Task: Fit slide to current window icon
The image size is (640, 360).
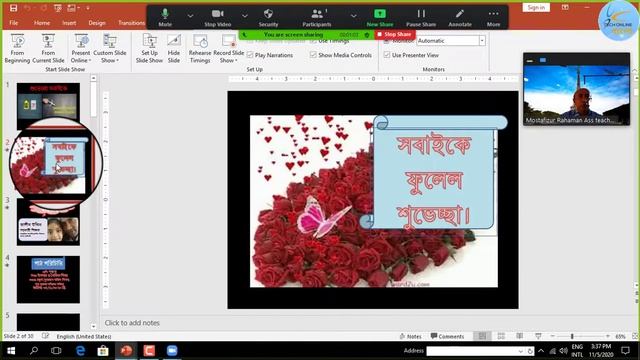Action: (x=635, y=336)
